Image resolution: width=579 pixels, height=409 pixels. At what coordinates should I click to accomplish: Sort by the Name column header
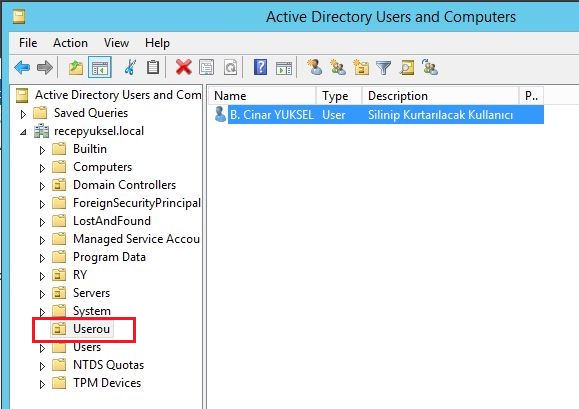(261, 96)
